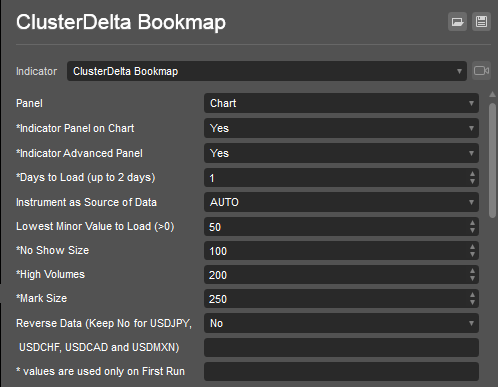This screenshot has height=387, width=498.
Task: Click the load settings folder icon
Action: 457,22
